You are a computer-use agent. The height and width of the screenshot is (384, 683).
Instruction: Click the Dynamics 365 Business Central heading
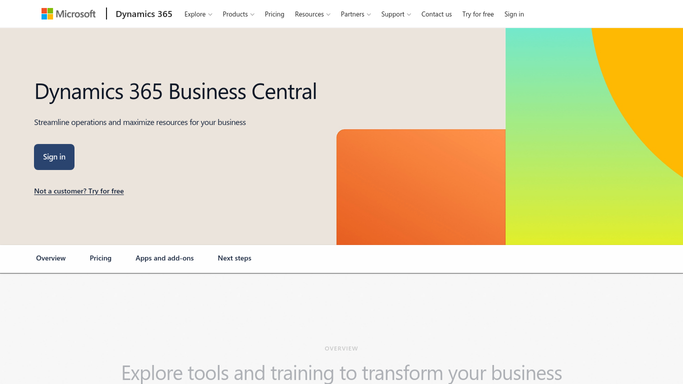(x=176, y=91)
